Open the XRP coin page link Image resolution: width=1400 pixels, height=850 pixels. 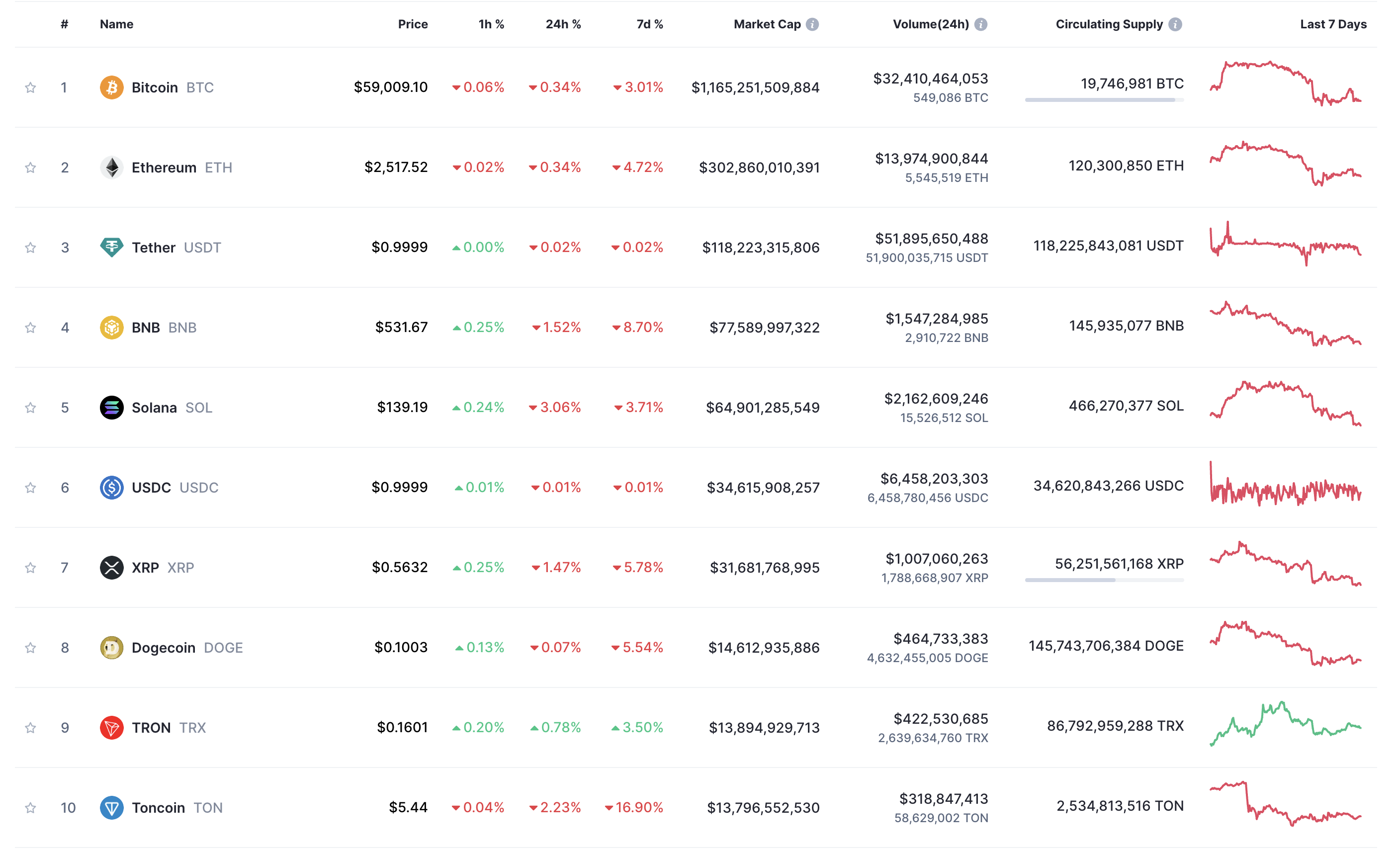[x=146, y=568]
